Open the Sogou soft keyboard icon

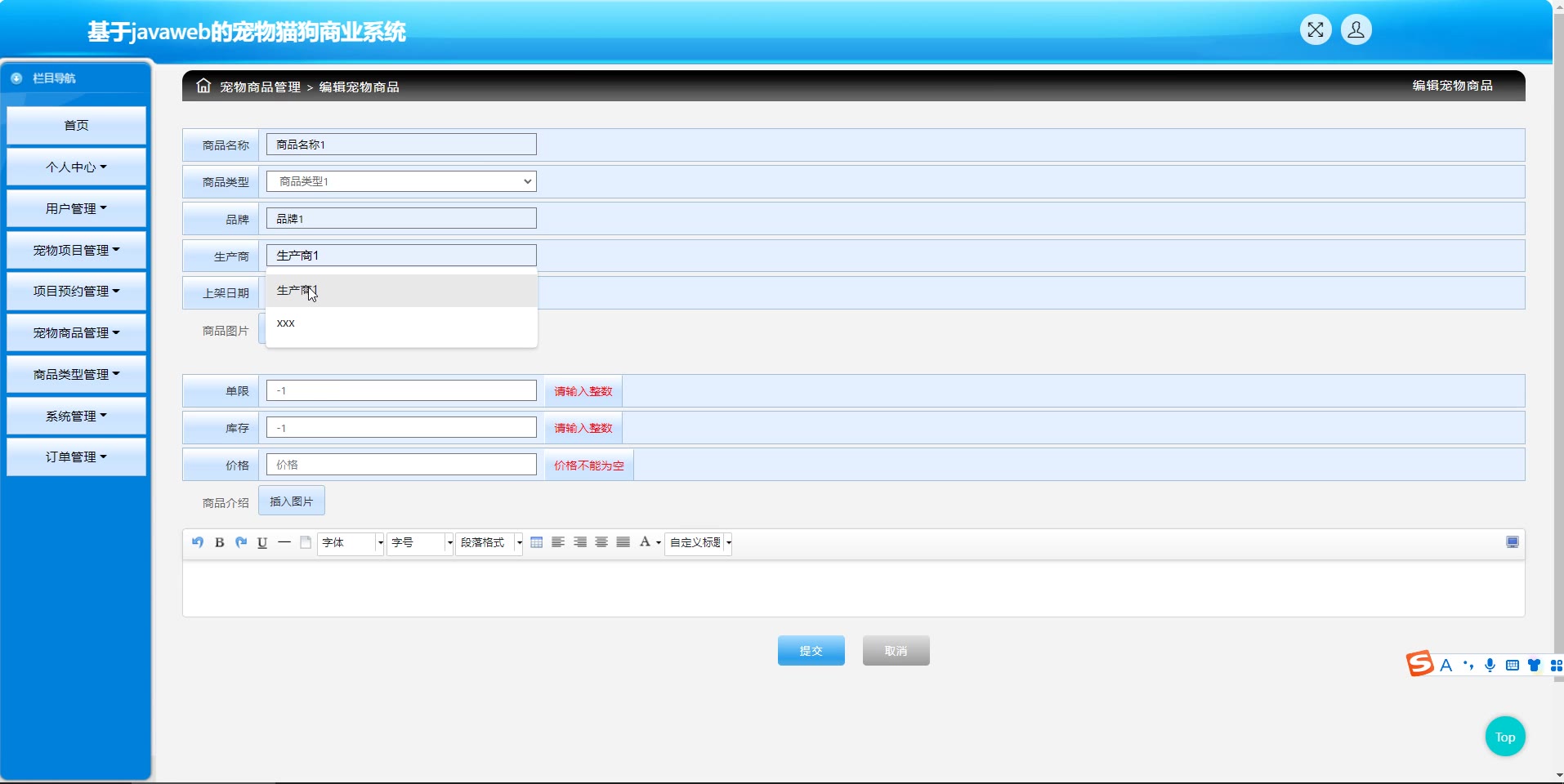point(1513,666)
